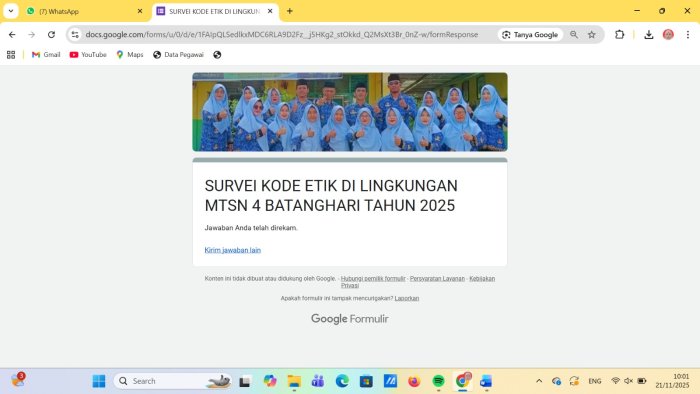This screenshot has height=394, width=700.
Task: Bookmark this page with the star icon
Action: click(592, 34)
